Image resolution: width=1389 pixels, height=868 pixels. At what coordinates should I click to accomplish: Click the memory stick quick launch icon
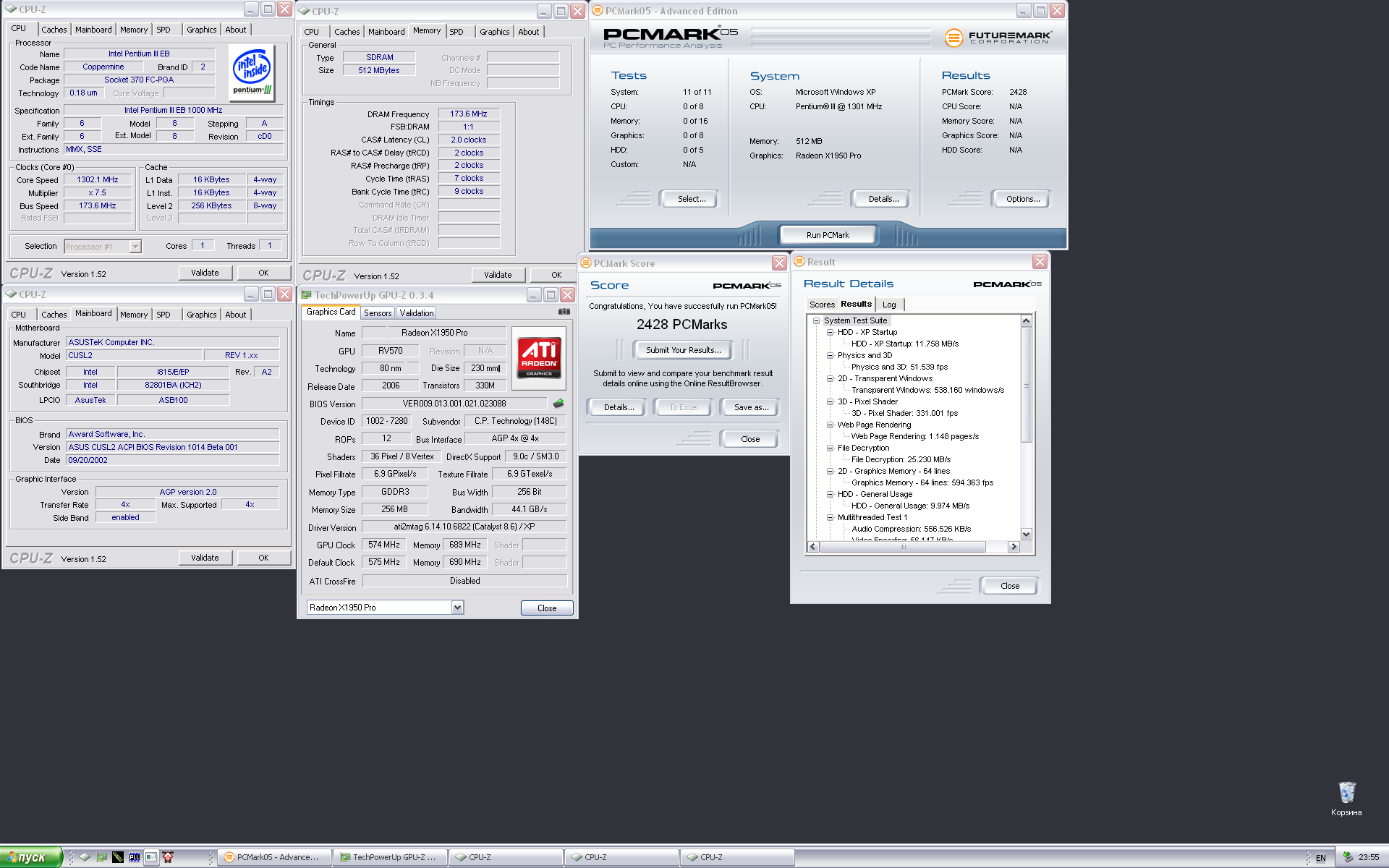pyautogui.click(x=118, y=857)
